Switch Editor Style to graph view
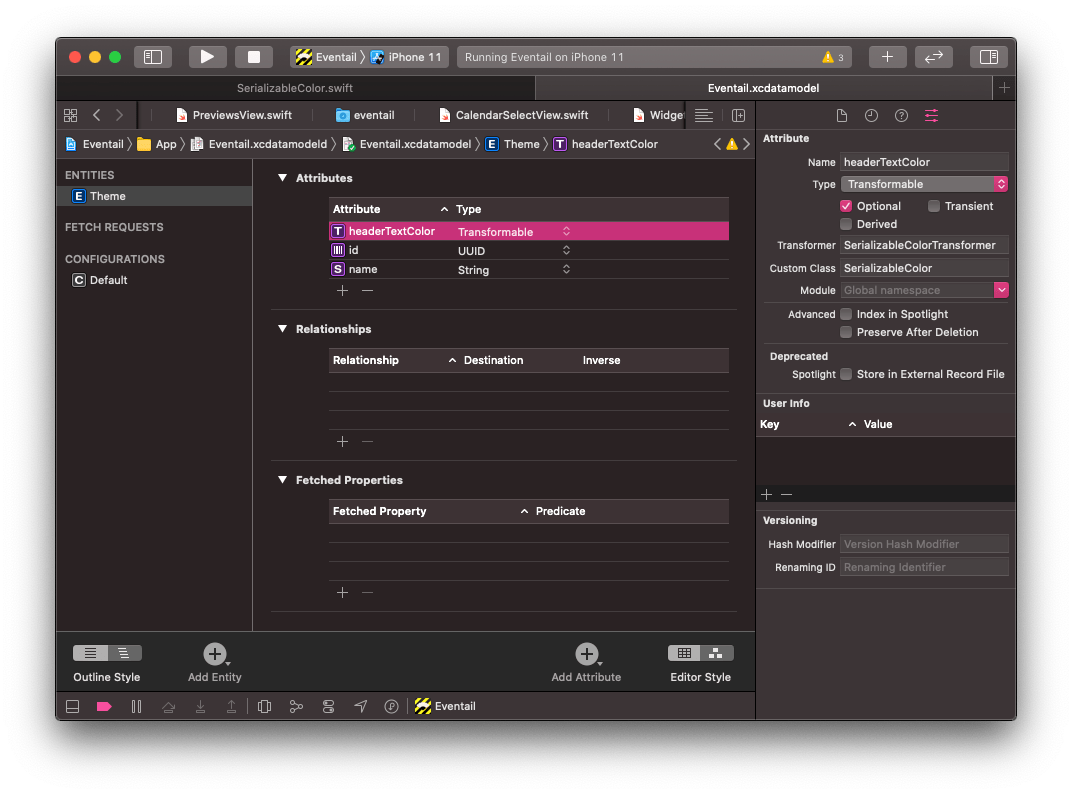The height and width of the screenshot is (794, 1072). 716,653
